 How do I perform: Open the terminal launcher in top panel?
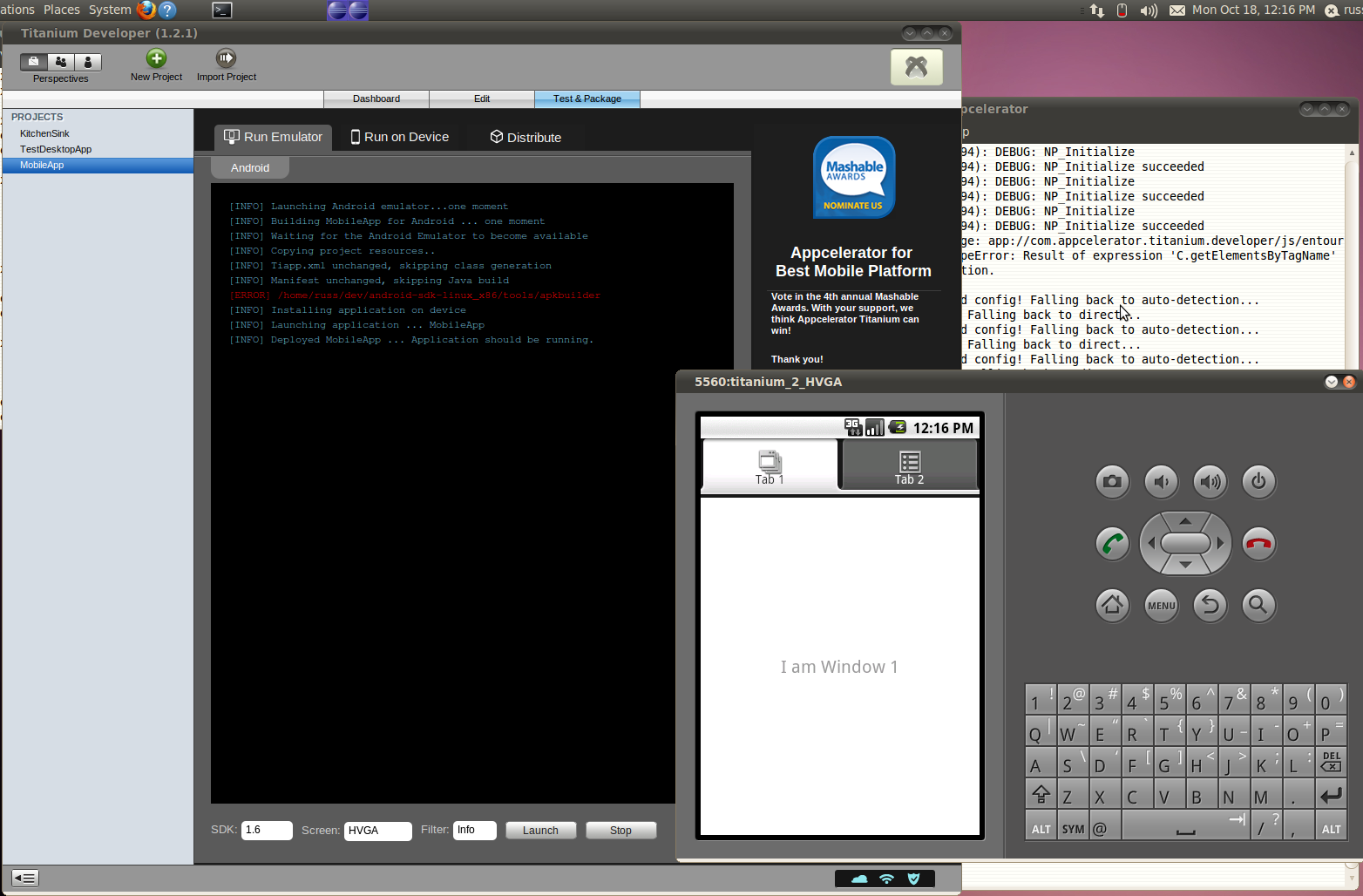[x=222, y=10]
